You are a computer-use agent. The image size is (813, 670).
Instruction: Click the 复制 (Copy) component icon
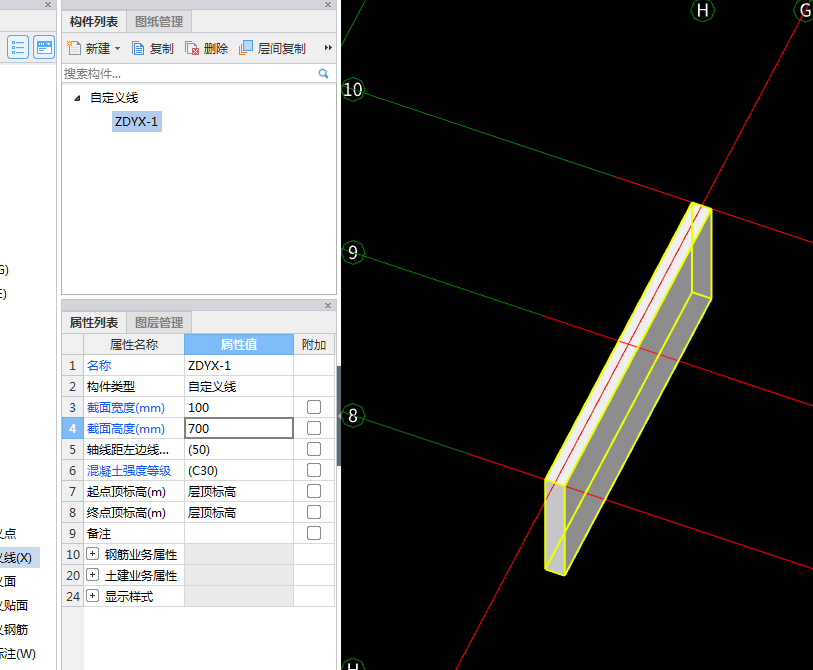pyautogui.click(x=138, y=48)
